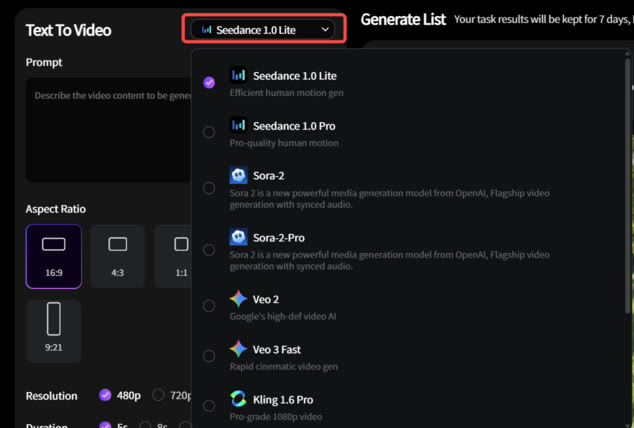The height and width of the screenshot is (428, 634).
Task: Select the Kling 1.6 Pro radio button
Action: click(x=209, y=406)
